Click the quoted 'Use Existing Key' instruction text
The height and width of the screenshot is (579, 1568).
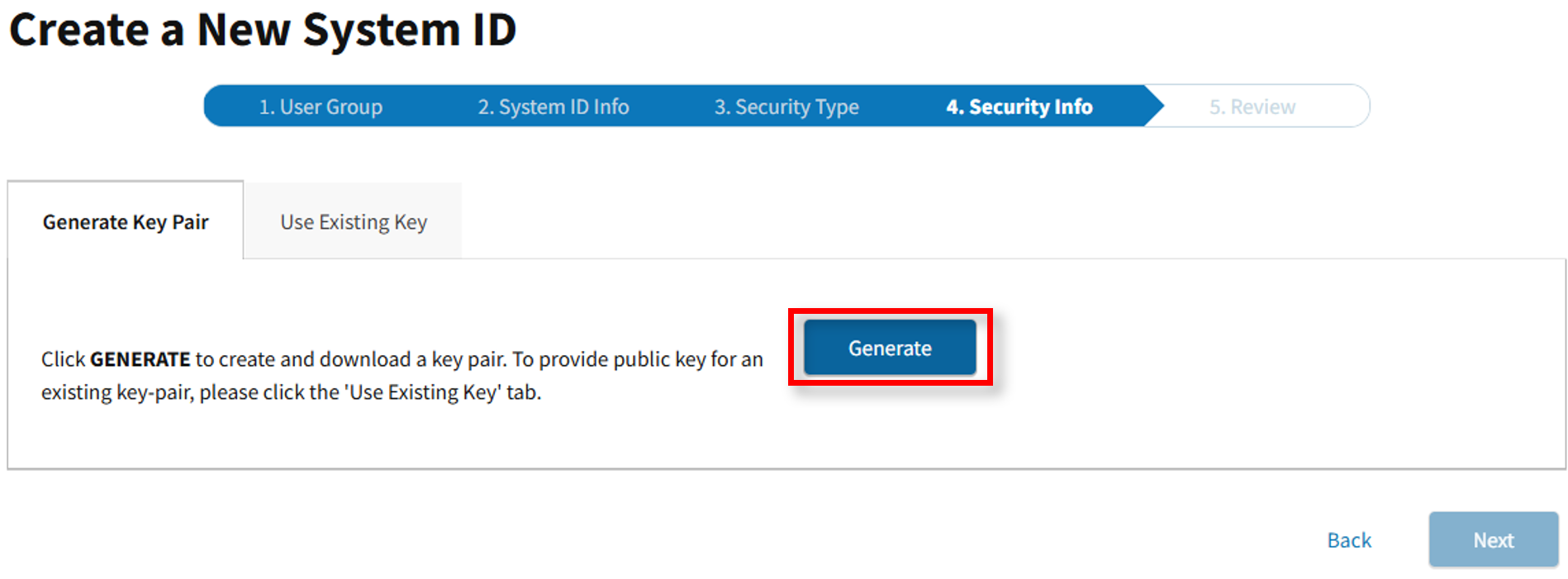click(425, 392)
